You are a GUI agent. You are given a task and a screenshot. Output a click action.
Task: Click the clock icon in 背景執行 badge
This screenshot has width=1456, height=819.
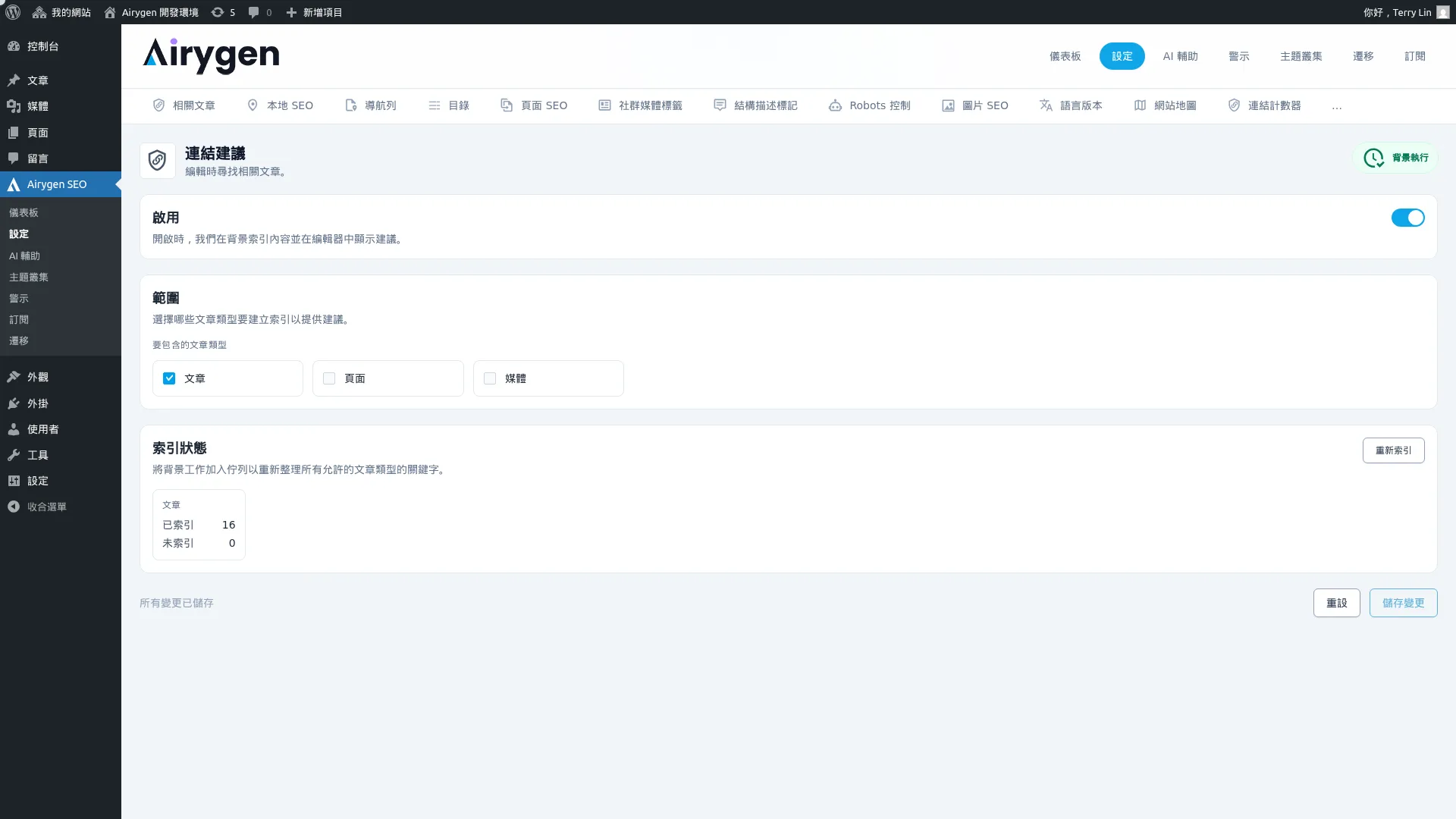1374,158
